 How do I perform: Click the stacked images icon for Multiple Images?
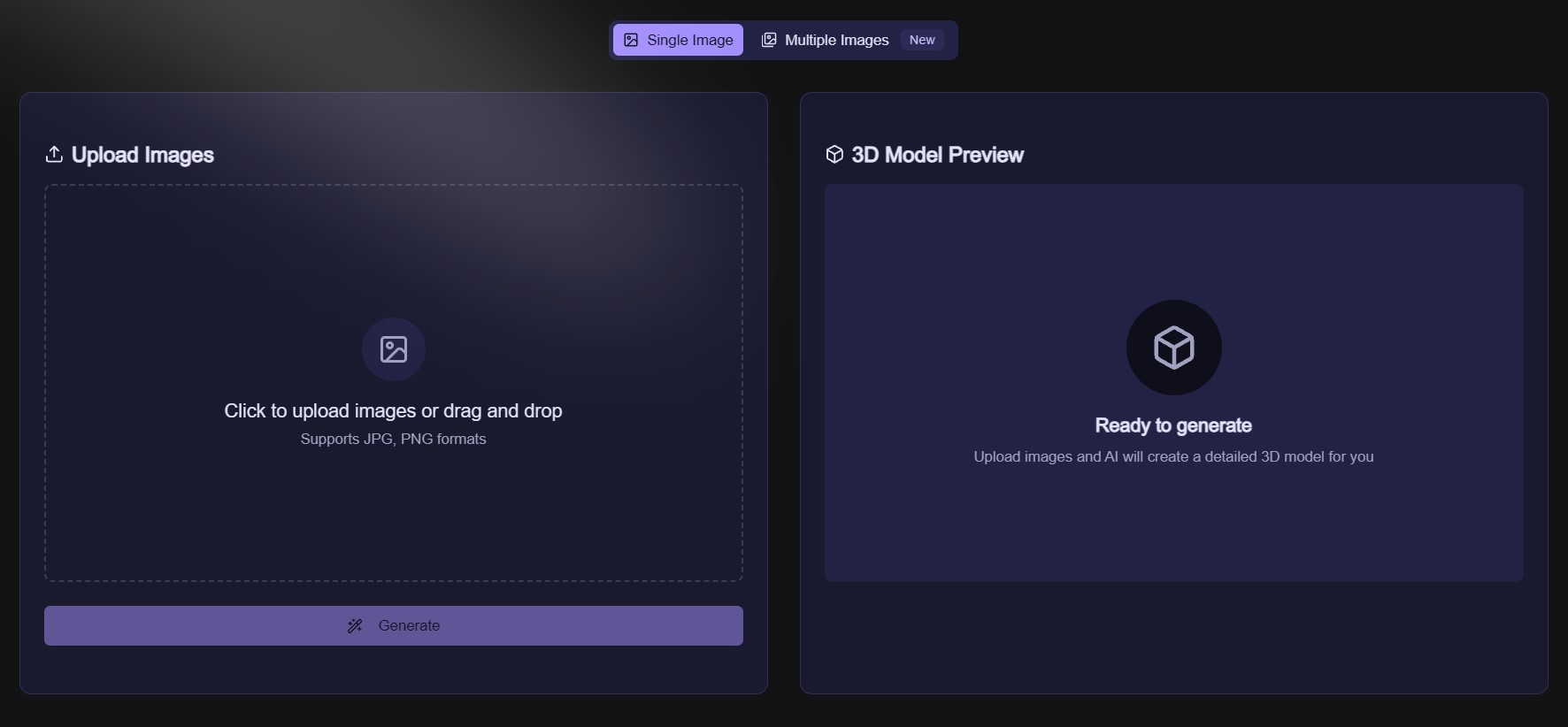769,40
